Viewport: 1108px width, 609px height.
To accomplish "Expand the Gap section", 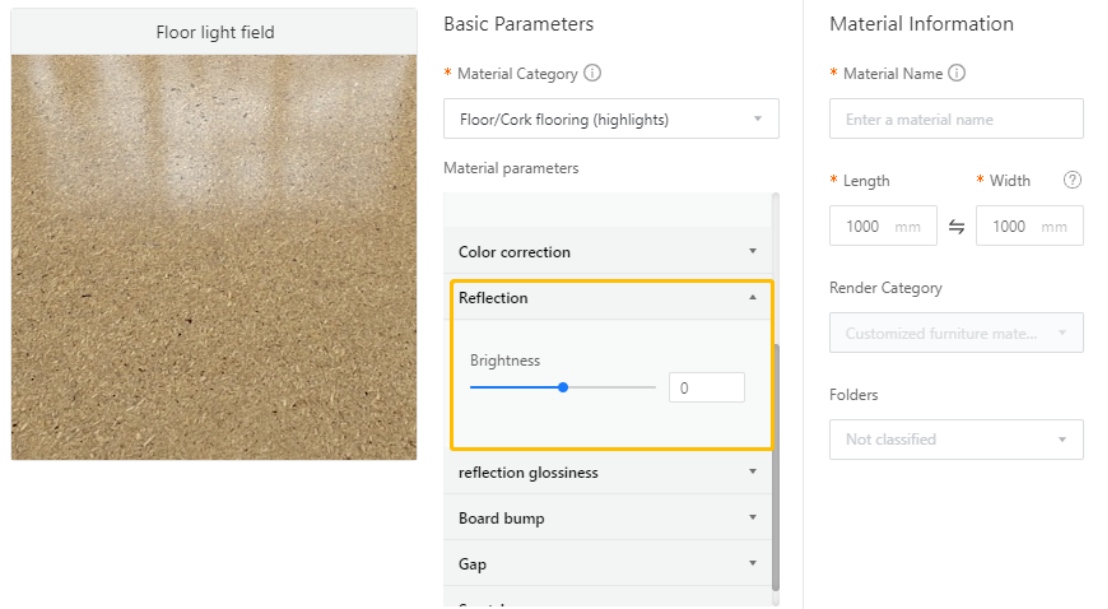I will coord(609,564).
